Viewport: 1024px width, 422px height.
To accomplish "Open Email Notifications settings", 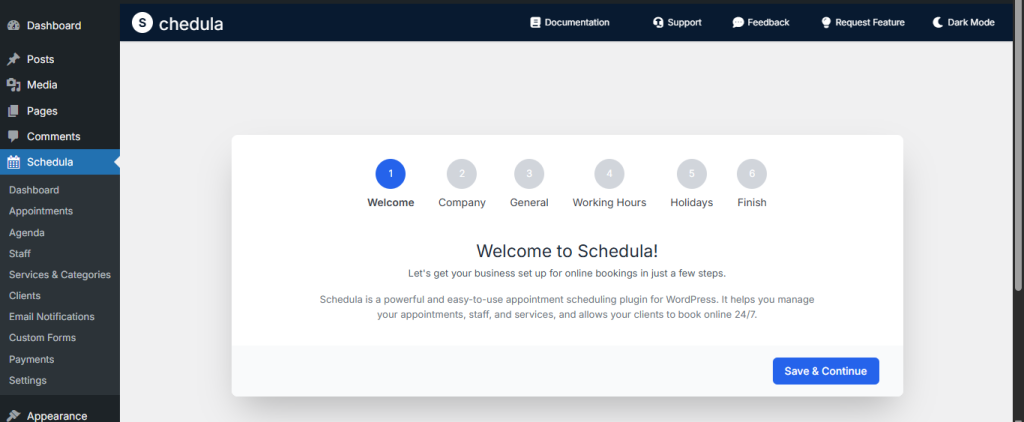I will 51,316.
